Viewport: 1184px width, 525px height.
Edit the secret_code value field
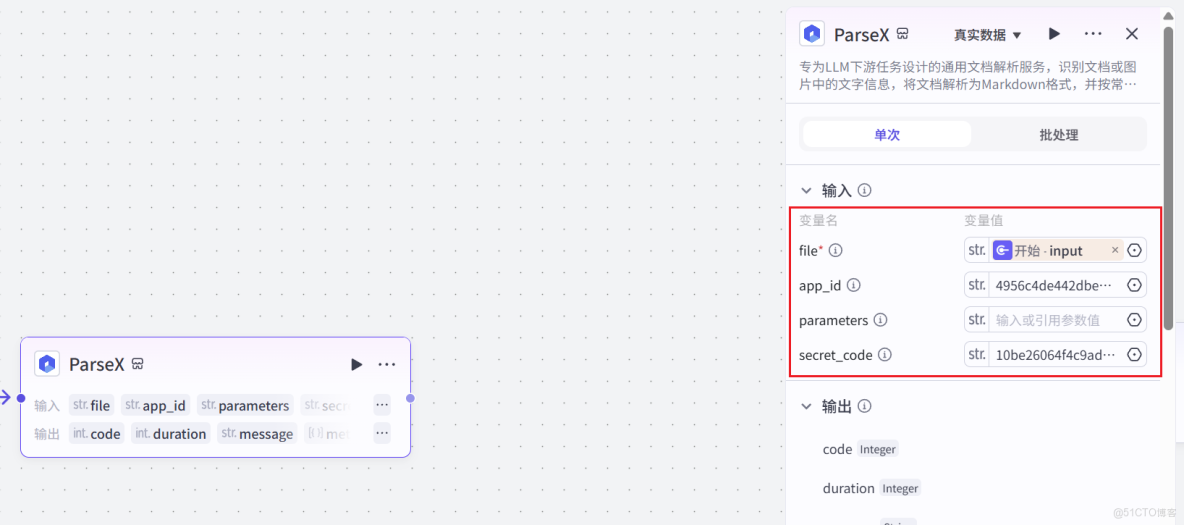coord(1054,354)
